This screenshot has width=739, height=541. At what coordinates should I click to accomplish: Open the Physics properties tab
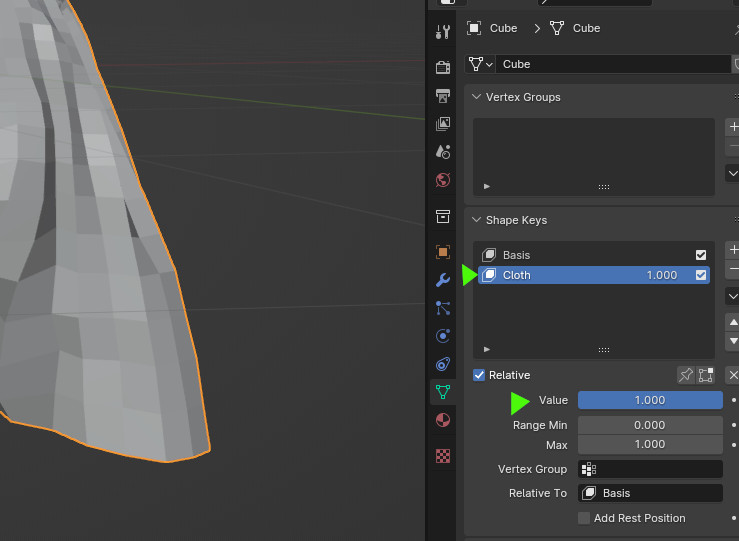[443, 336]
